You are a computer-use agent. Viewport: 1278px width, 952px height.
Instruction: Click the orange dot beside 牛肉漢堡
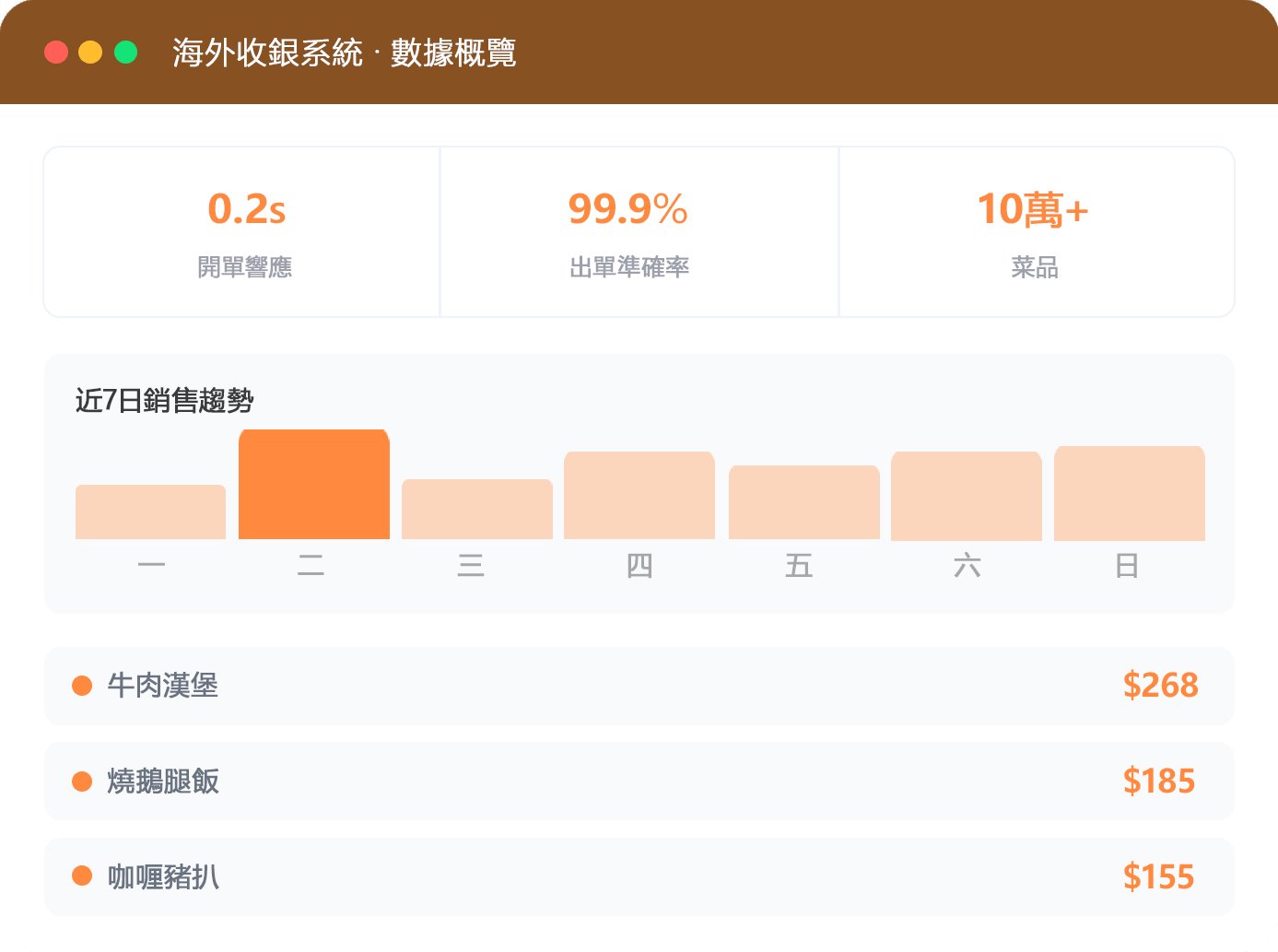point(82,686)
